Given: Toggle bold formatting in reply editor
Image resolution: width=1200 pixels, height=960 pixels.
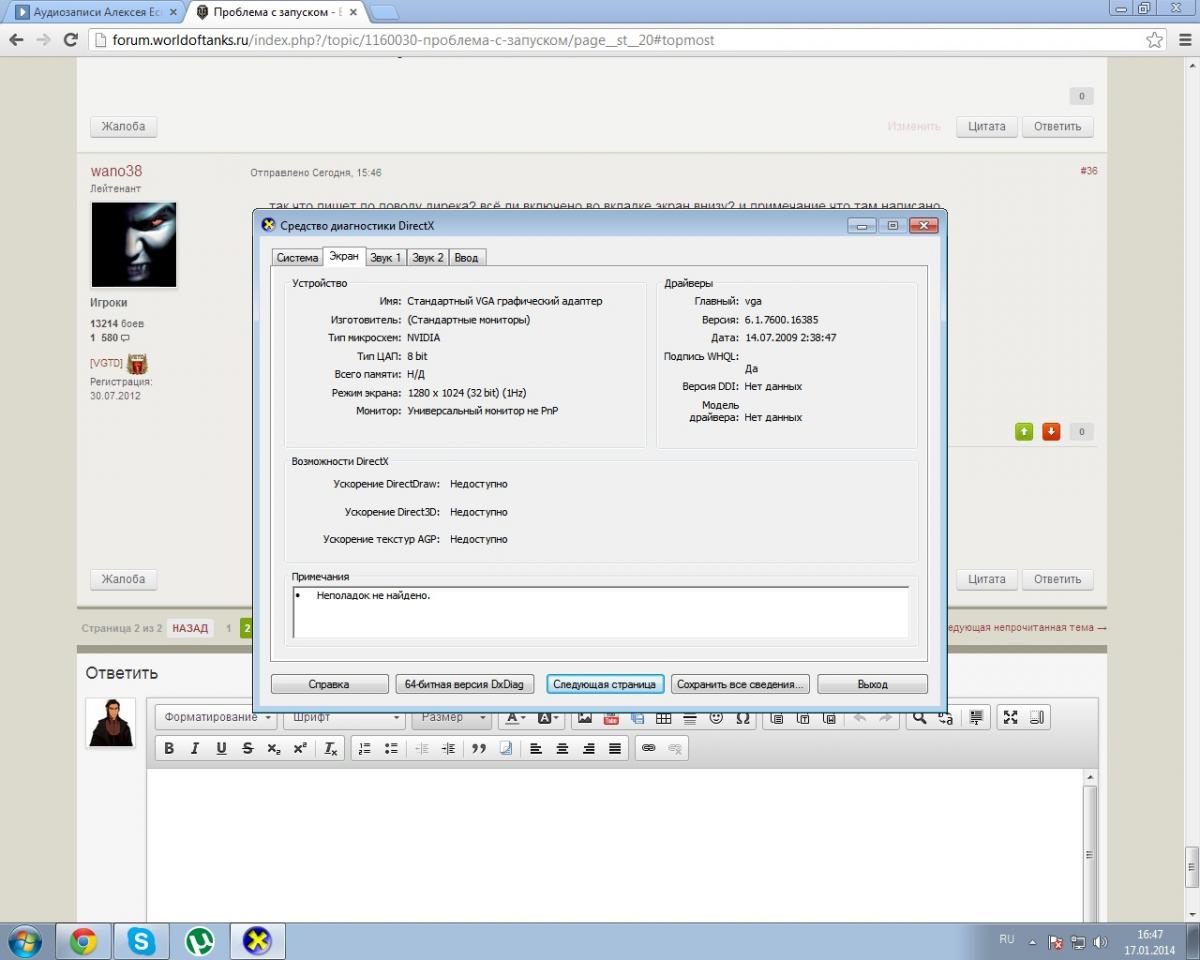Looking at the screenshot, I should coord(169,748).
